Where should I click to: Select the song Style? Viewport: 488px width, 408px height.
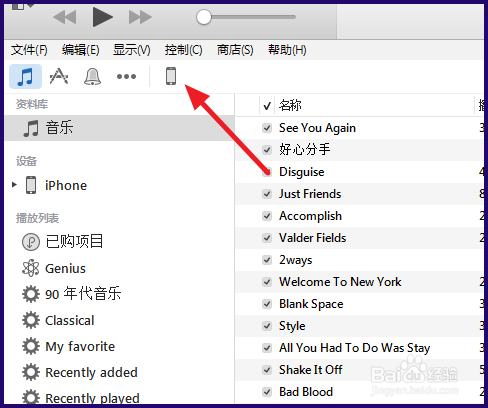tap(292, 326)
